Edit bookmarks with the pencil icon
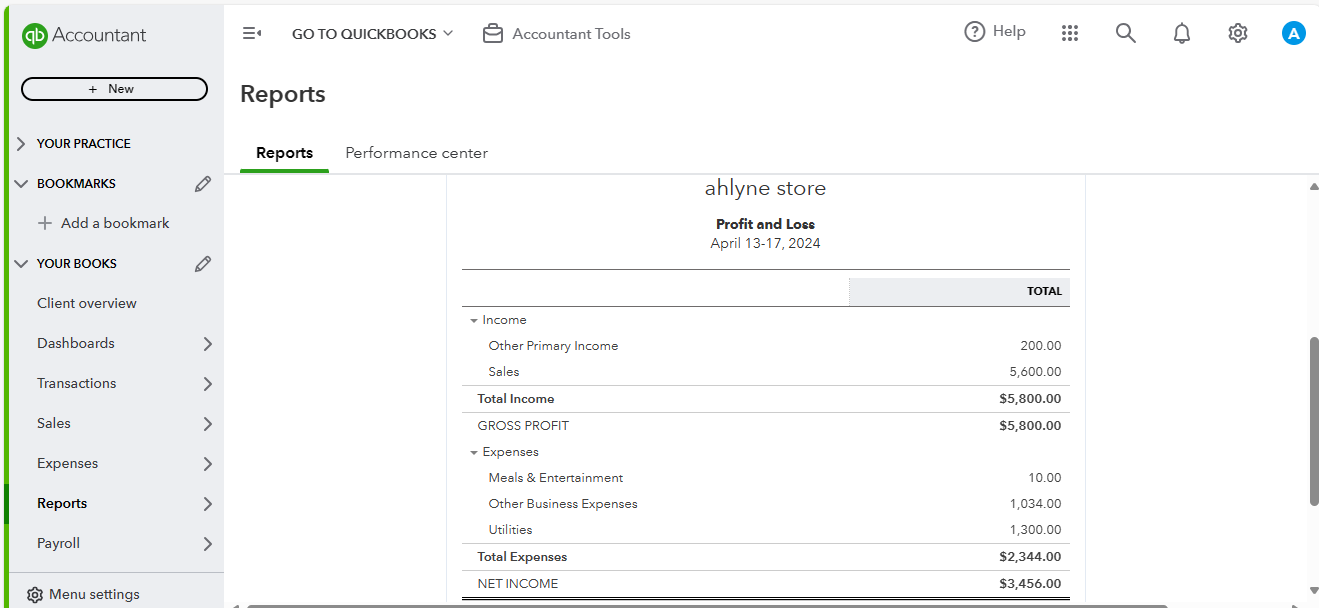 coord(203,184)
